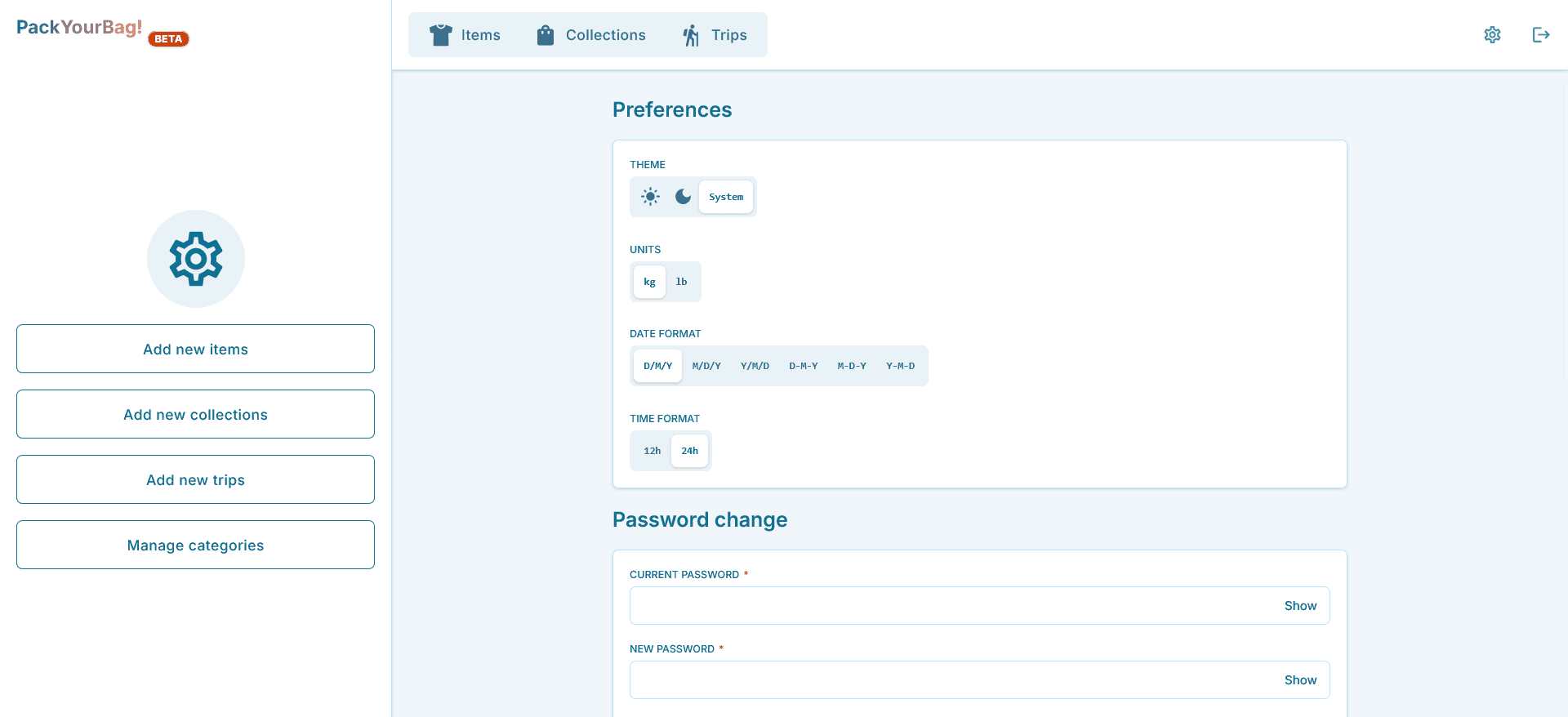
Task: Click Add new items button
Action: [195, 349]
